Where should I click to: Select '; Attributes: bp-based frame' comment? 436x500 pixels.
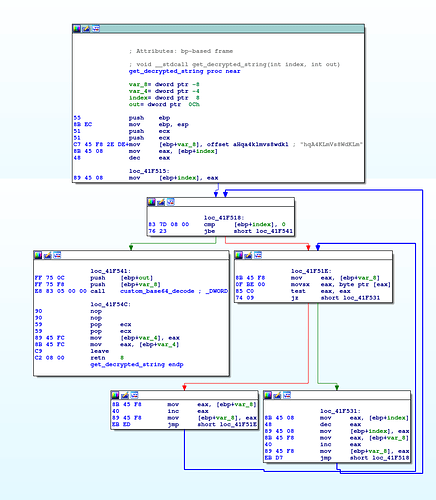[x=181, y=51]
